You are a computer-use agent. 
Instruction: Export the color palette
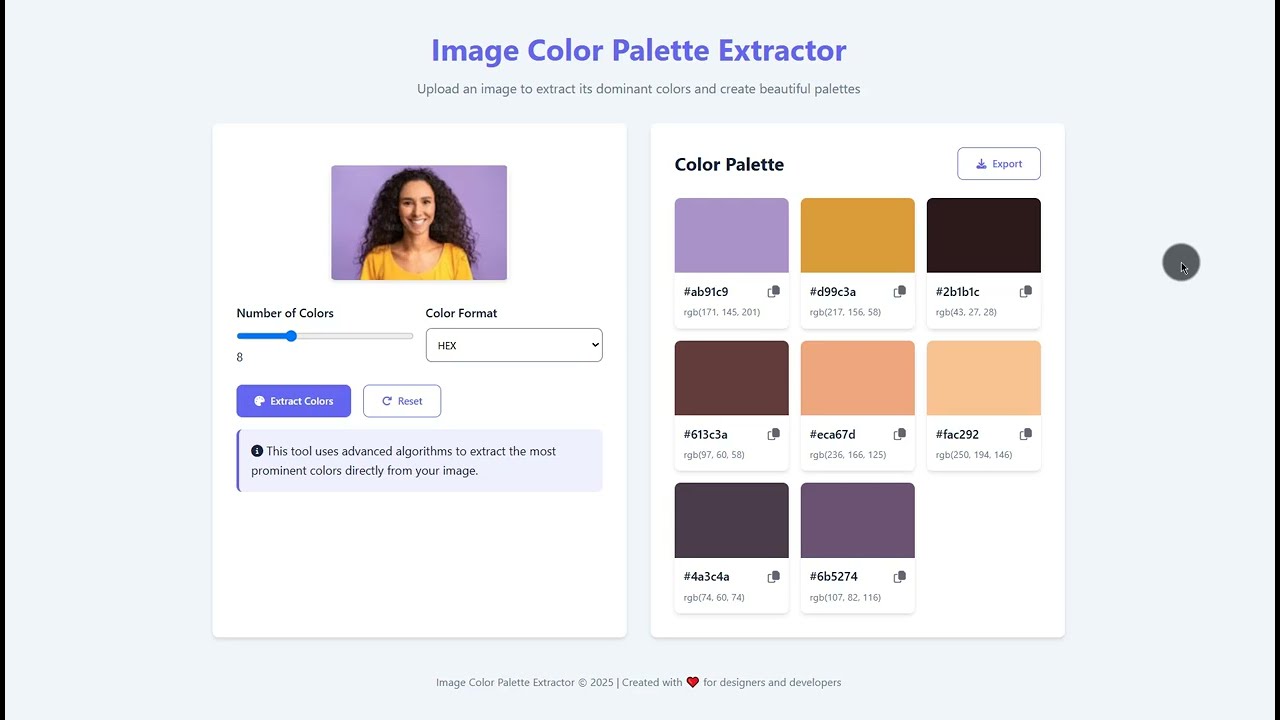pyautogui.click(x=999, y=164)
